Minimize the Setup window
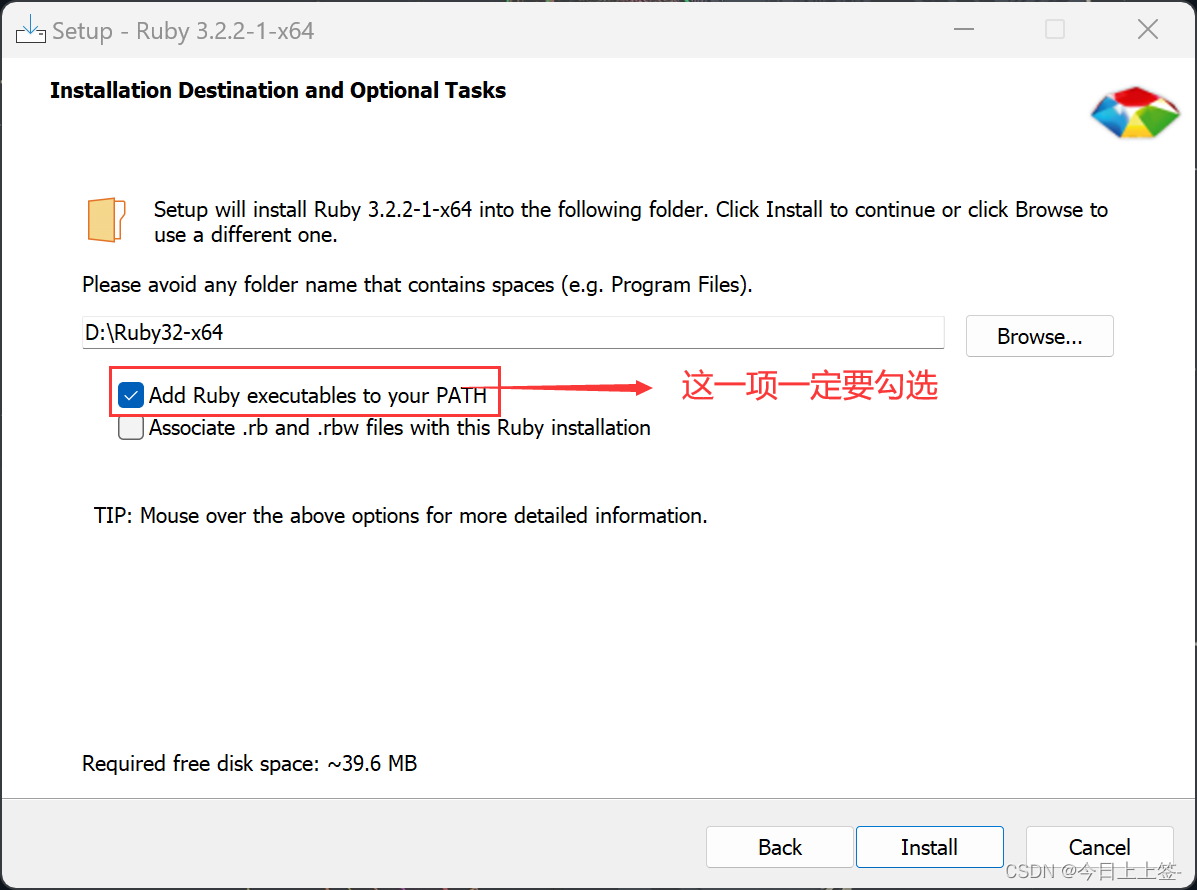This screenshot has height=890, width=1197. 964,30
